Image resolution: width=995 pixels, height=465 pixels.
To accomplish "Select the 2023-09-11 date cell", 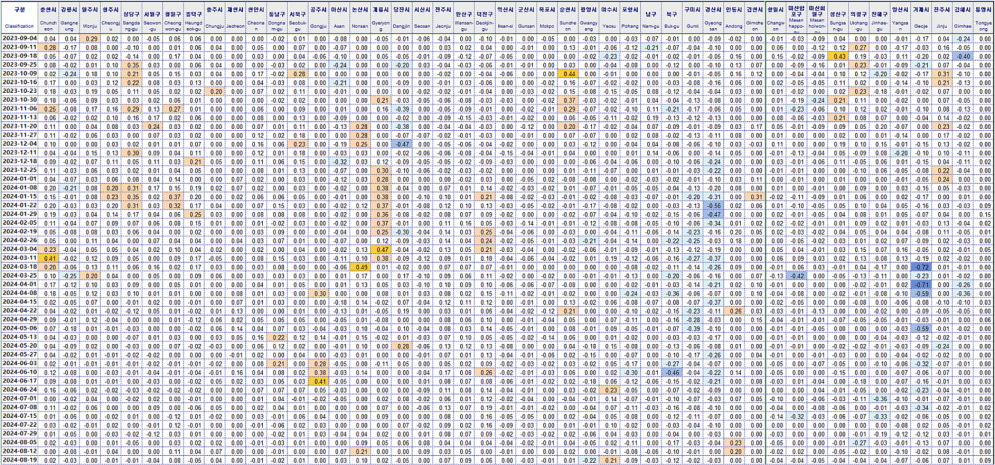I will coord(19,48).
